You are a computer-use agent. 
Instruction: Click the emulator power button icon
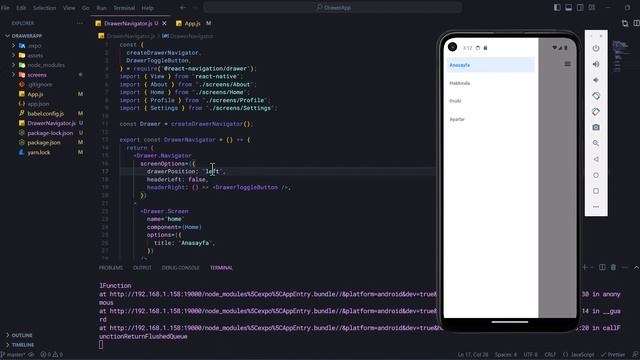click(x=596, y=48)
